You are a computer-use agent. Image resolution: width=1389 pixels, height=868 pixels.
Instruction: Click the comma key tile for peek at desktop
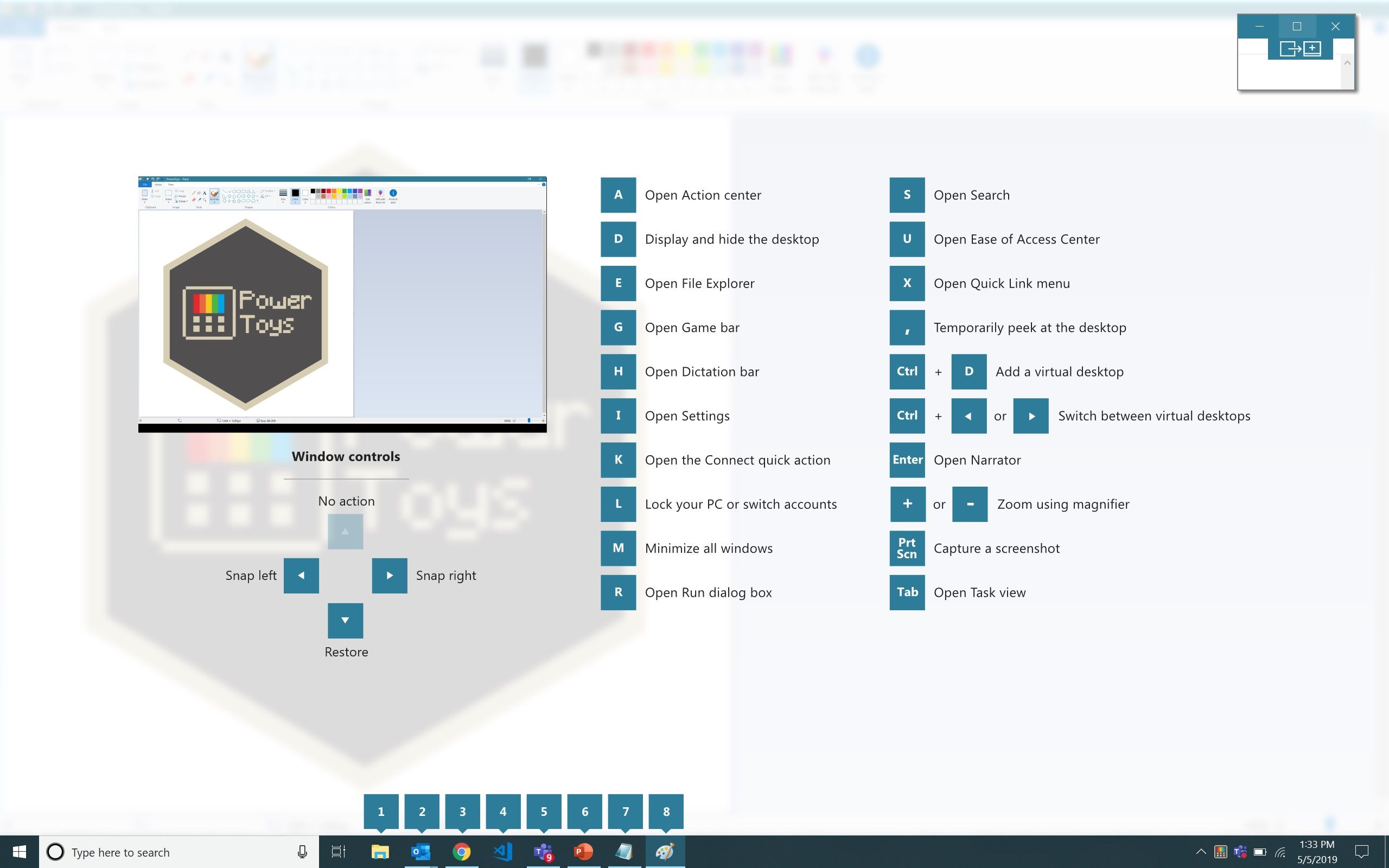pos(907,327)
